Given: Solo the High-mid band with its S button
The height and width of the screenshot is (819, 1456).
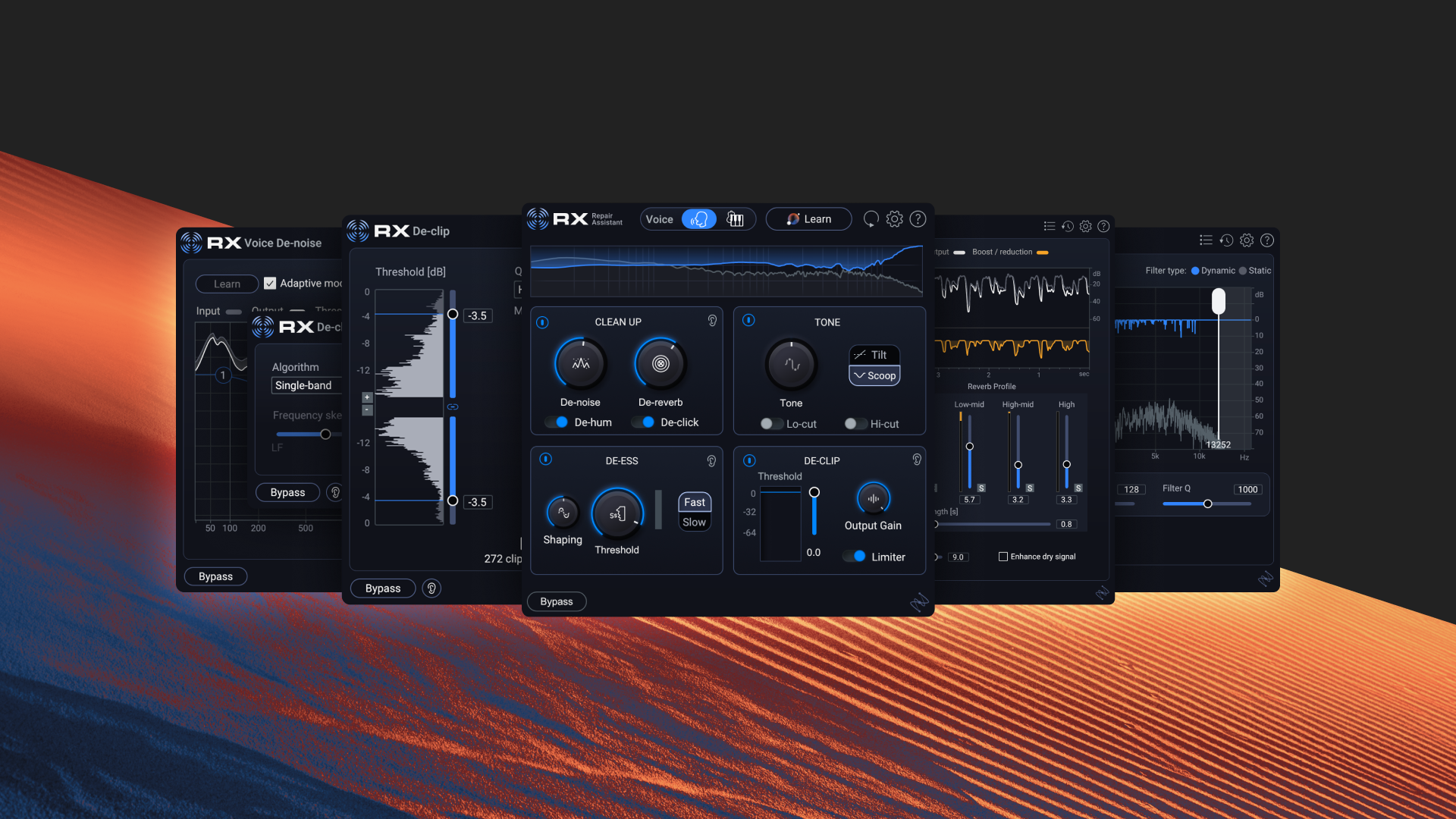Looking at the screenshot, I should [x=1030, y=488].
